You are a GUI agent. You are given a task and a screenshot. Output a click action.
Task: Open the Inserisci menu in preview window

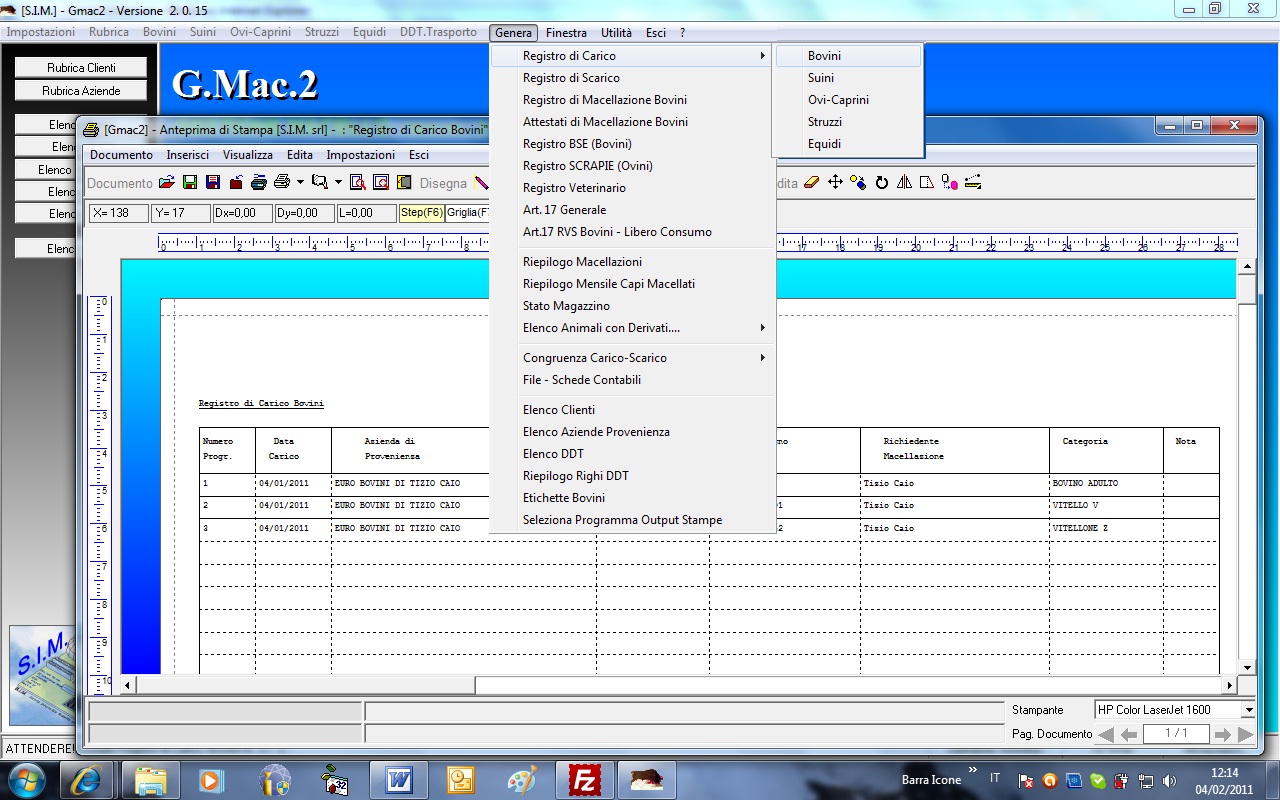188,155
